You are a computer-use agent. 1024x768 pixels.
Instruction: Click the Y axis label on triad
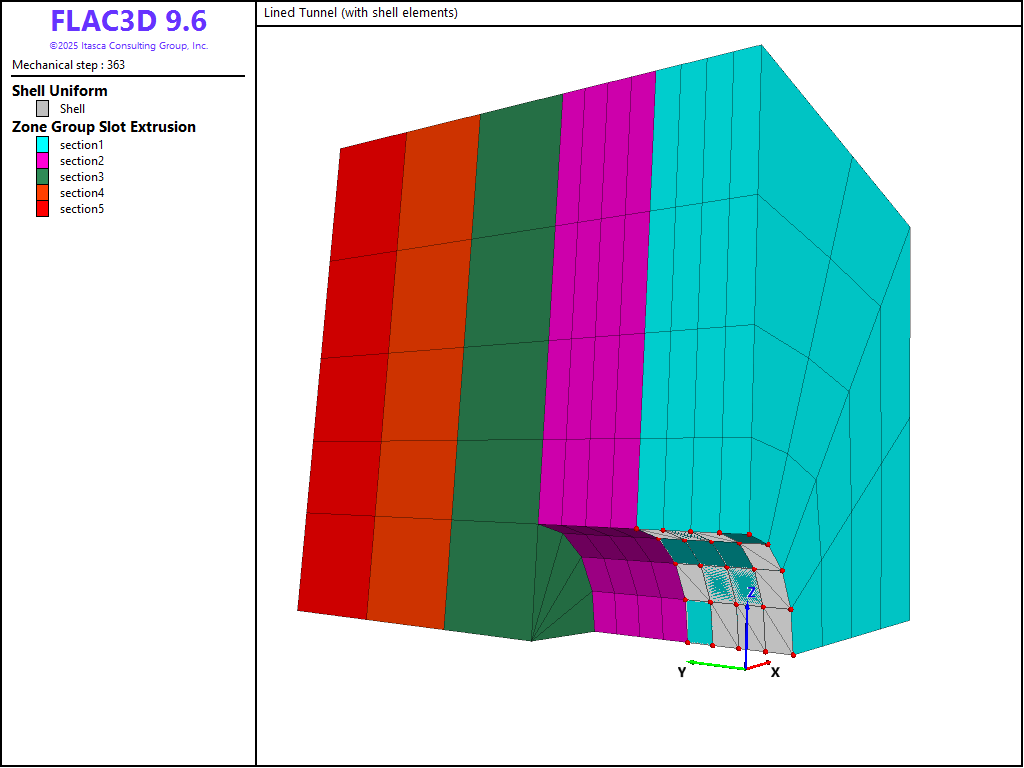click(682, 673)
